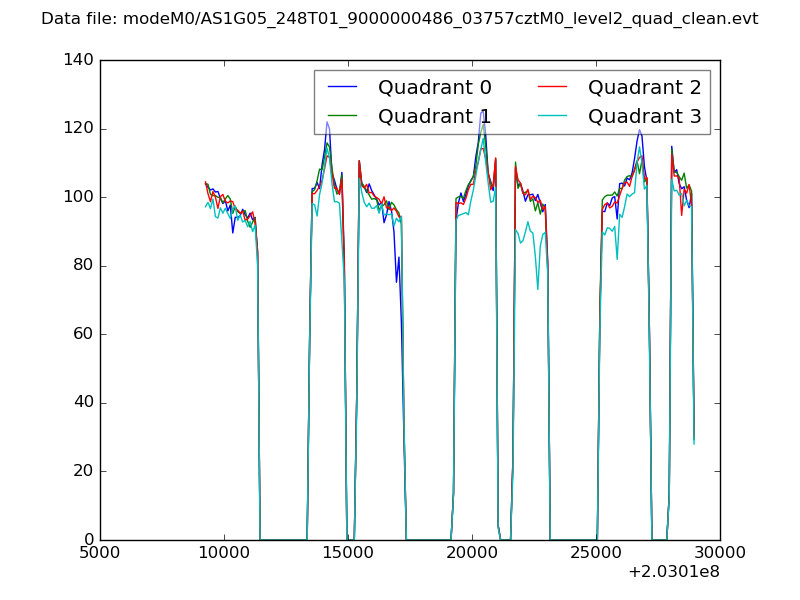Screen dimensions: 800x600
Task: Click the data file title text
Action: pos(400,19)
